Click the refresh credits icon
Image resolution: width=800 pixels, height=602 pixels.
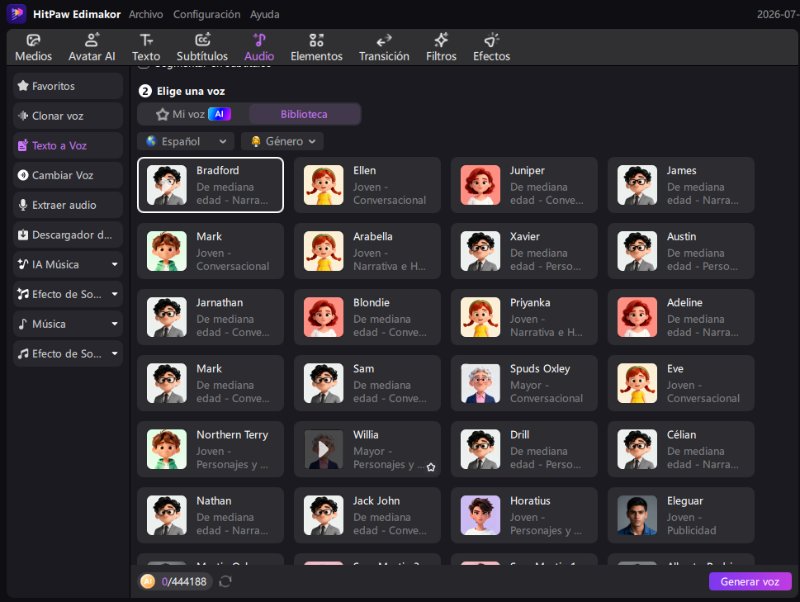pyautogui.click(x=226, y=581)
